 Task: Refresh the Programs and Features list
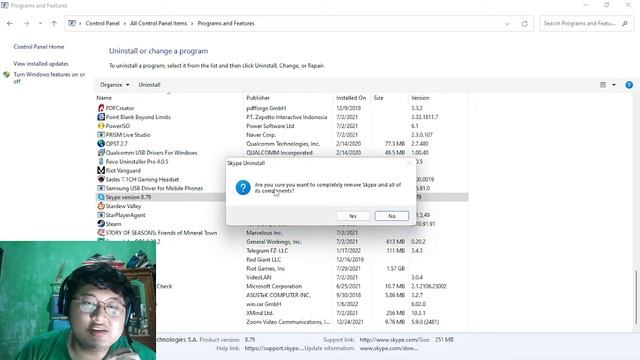pyautogui.click(x=524, y=24)
